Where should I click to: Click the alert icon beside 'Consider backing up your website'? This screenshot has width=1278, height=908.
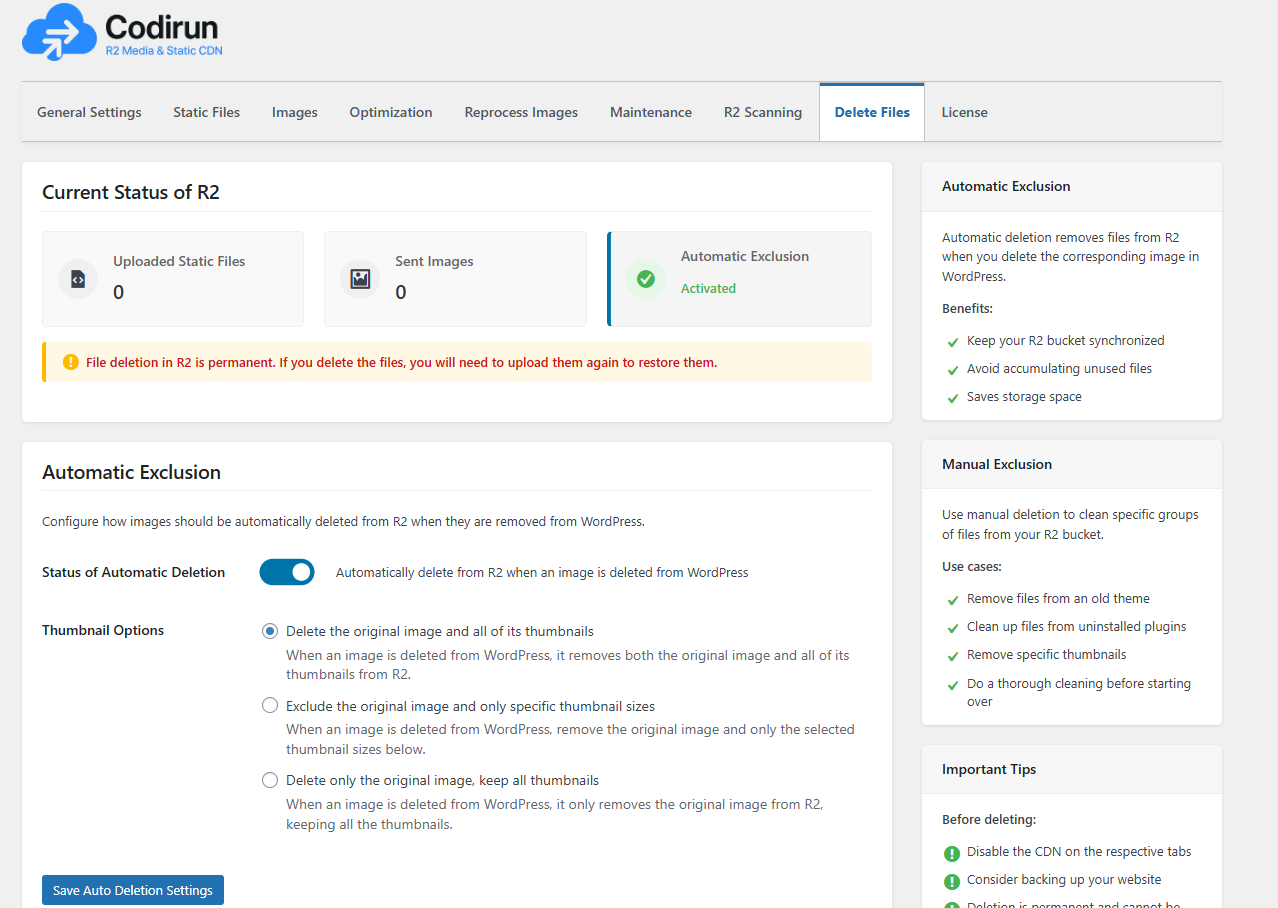coord(952,881)
